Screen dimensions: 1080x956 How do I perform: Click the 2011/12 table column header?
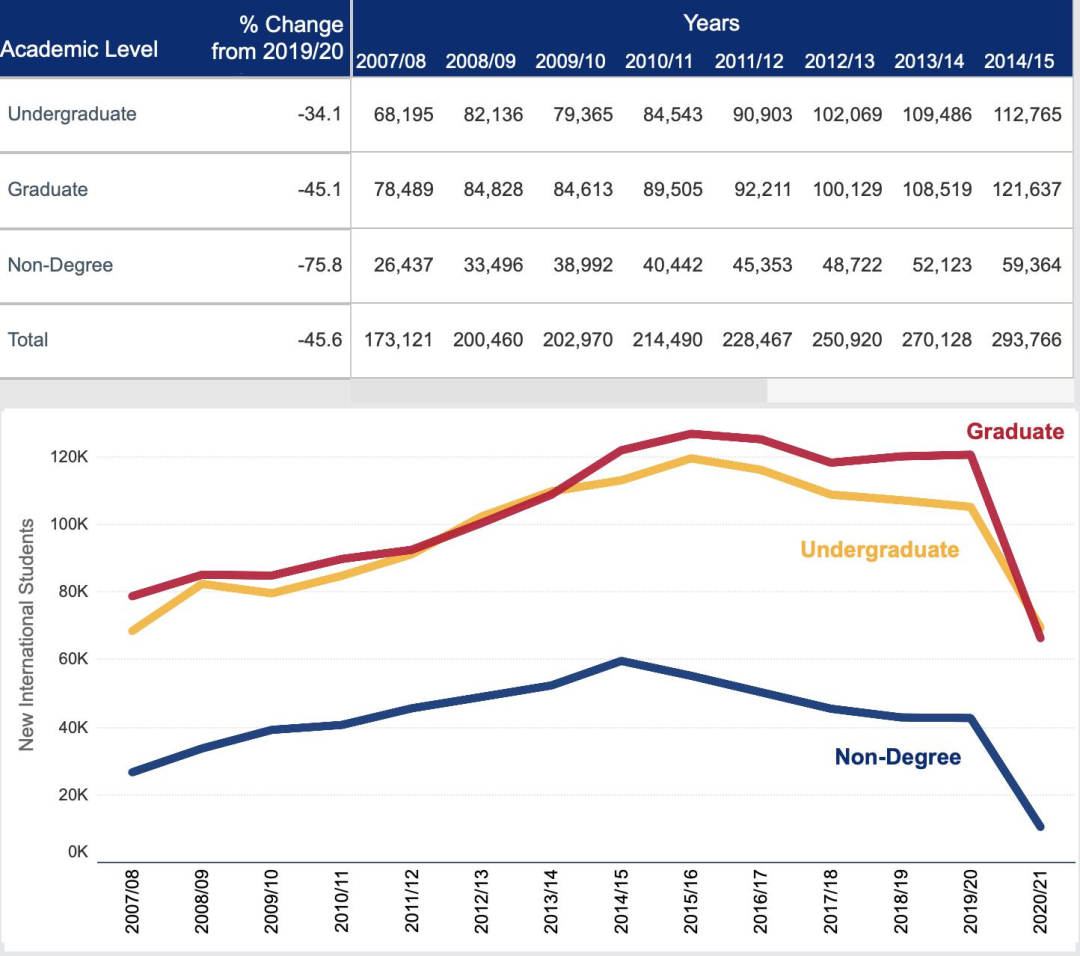tap(749, 61)
